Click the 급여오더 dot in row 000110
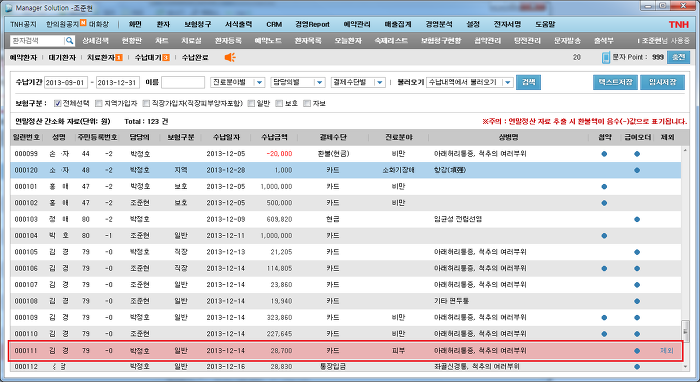The width and height of the screenshot is (700, 382). point(637,334)
